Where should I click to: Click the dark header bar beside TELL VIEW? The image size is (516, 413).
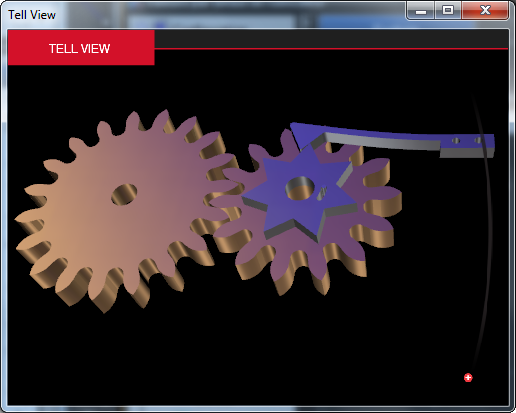tap(331, 39)
